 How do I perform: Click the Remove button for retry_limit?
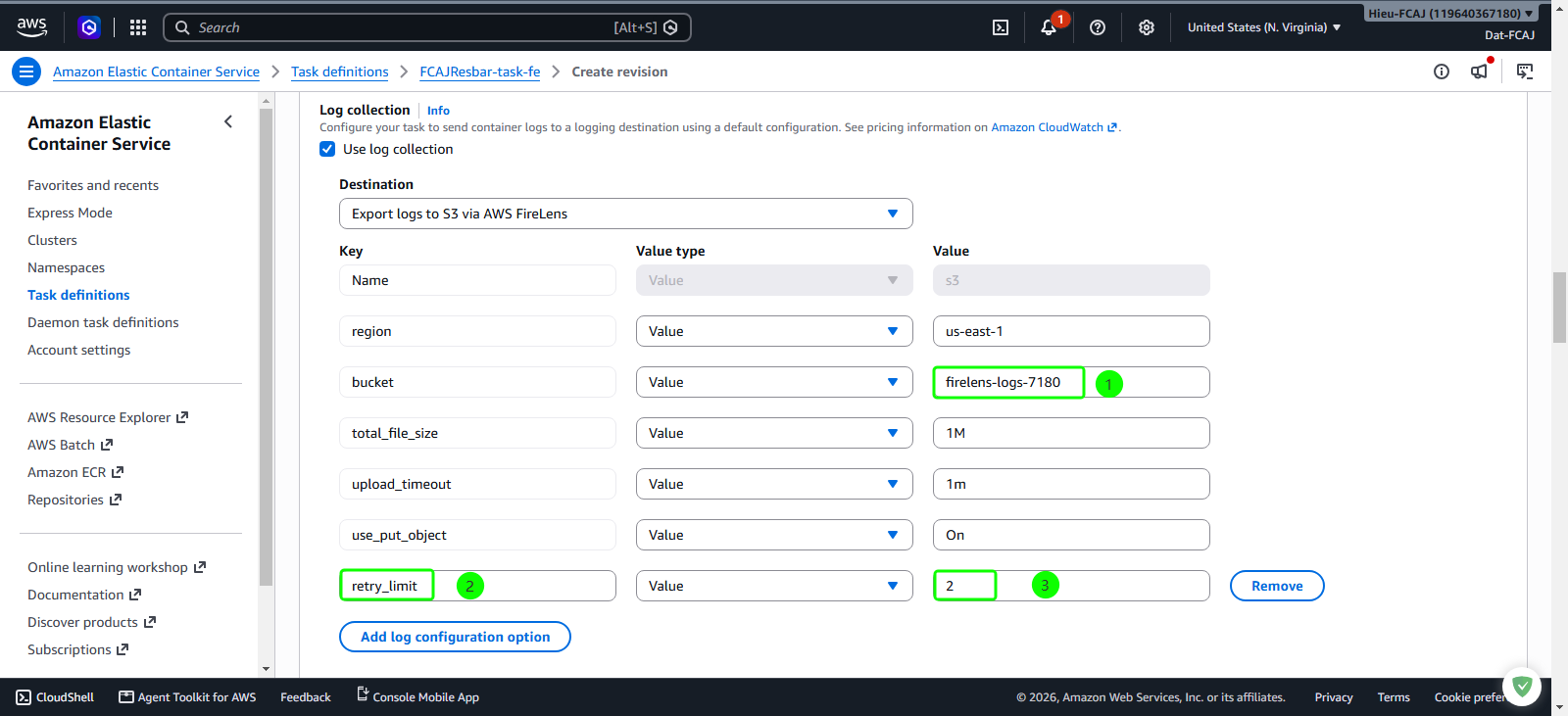(x=1277, y=586)
